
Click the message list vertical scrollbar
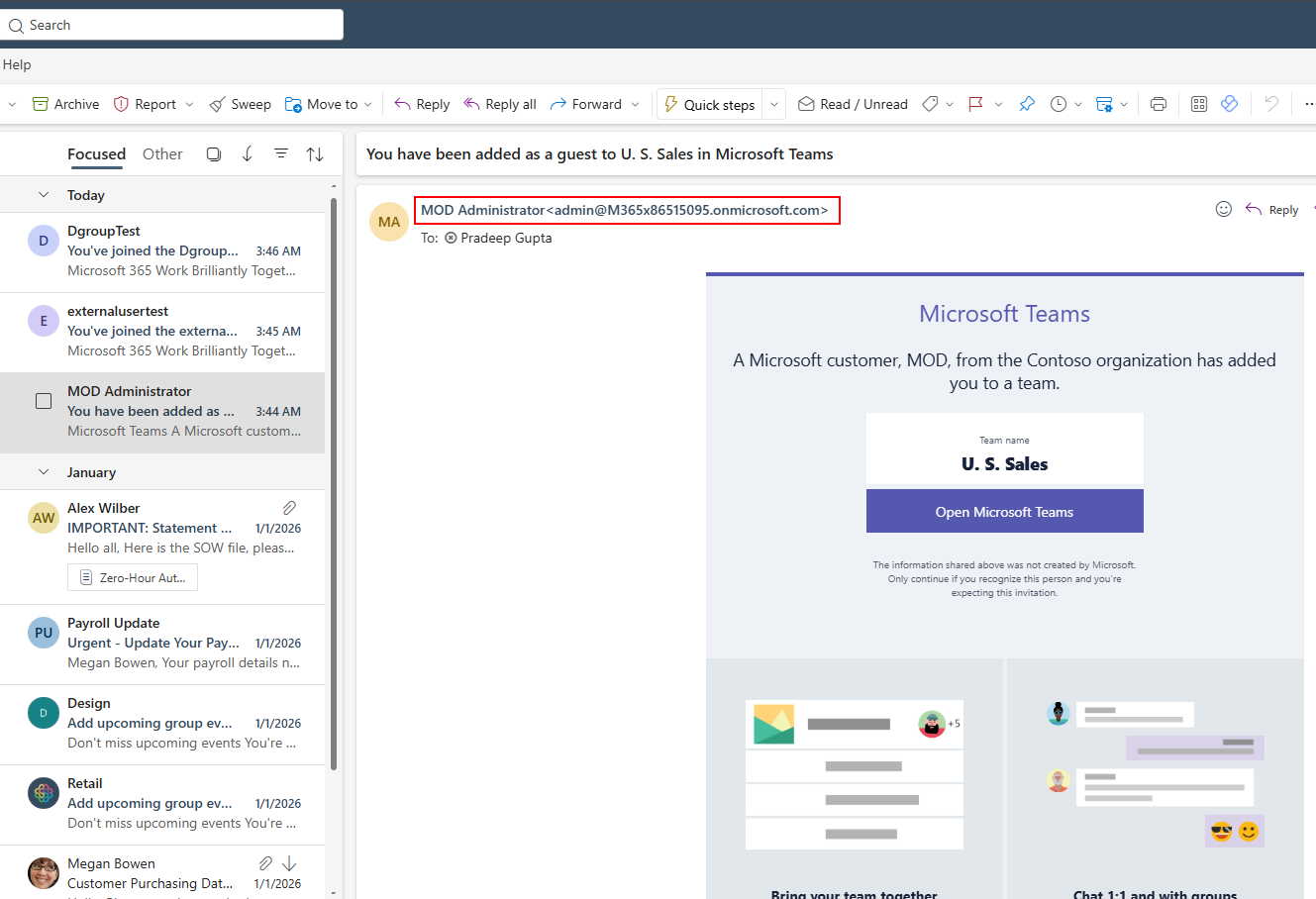[x=334, y=485]
